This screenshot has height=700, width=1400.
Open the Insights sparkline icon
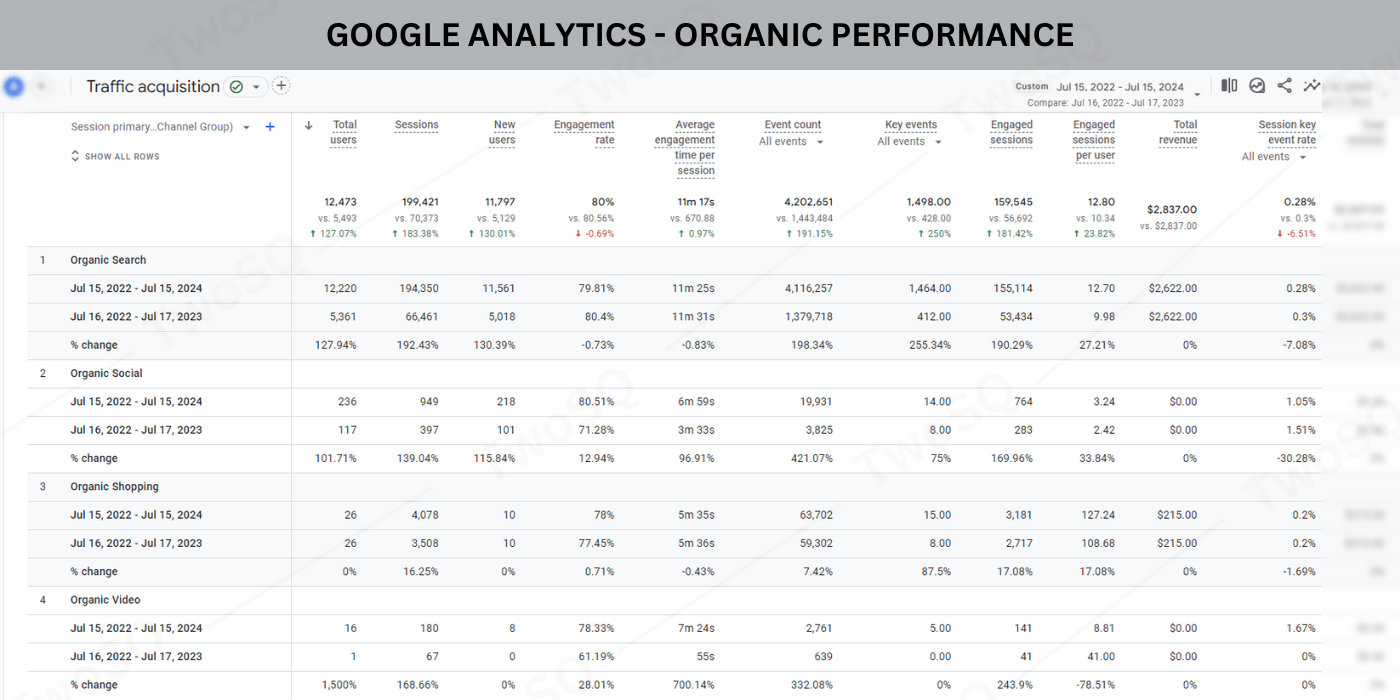[1311, 86]
